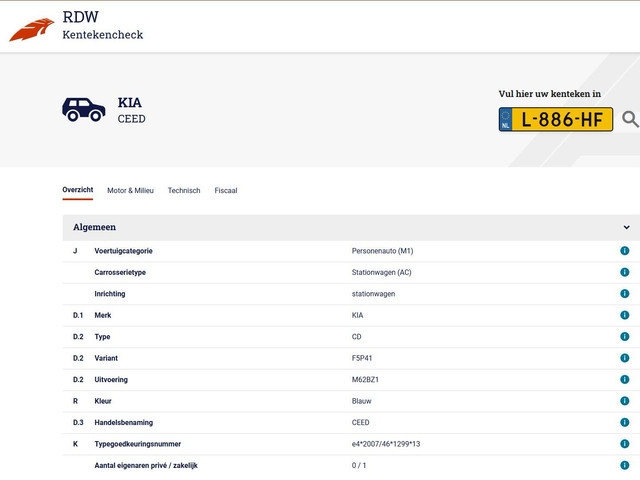Show info for Inrichting row
The height and width of the screenshot is (480, 640).
pos(625,294)
